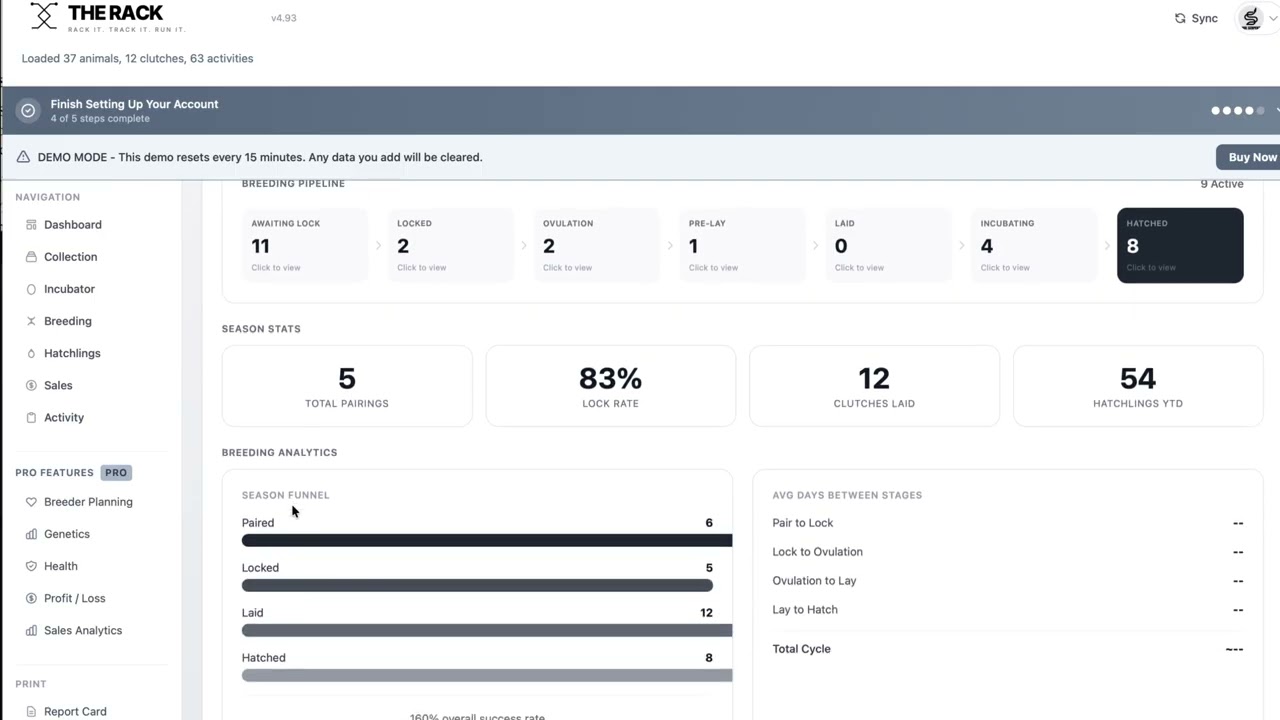Screen dimensions: 1280x720
Task: Click the Collection icon in sidebar
Action: pos(31,257)
